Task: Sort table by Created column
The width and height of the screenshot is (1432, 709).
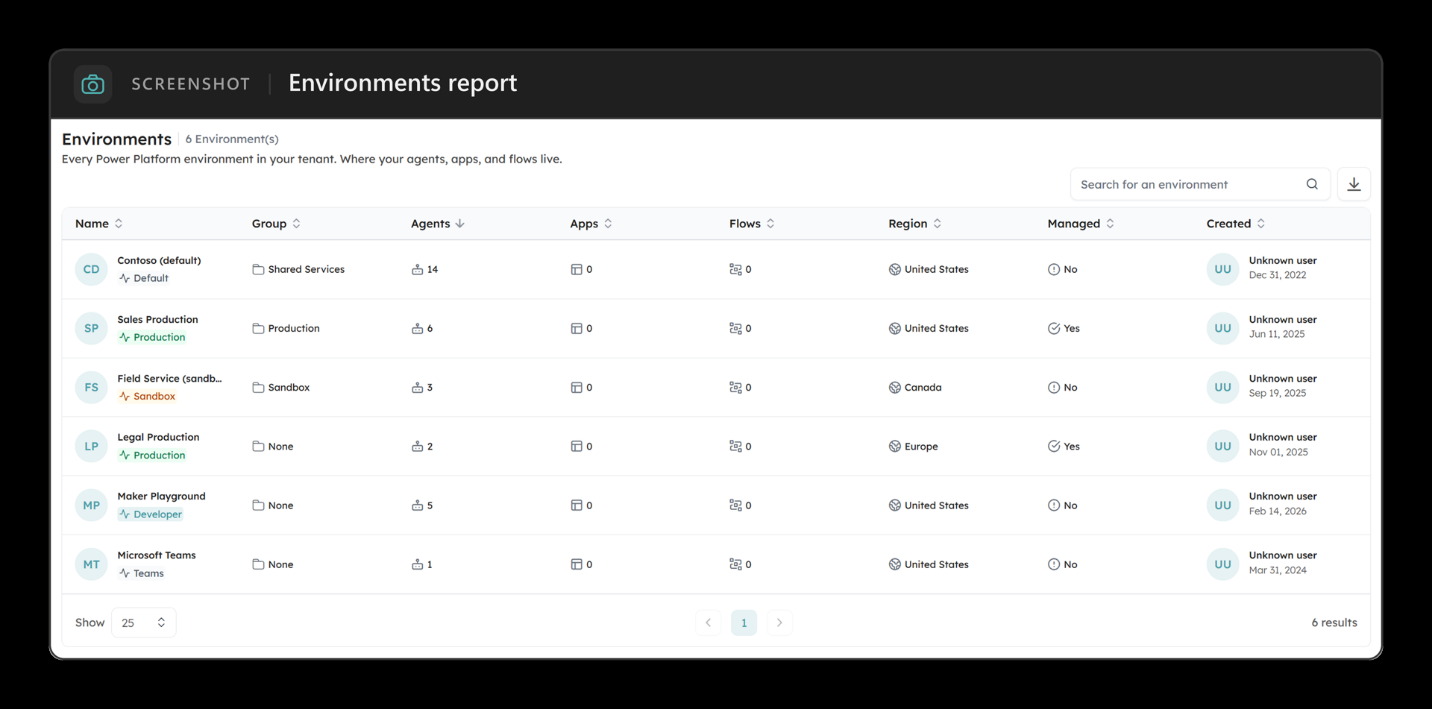Action: pyautogui.click(x=1236, y=223)
